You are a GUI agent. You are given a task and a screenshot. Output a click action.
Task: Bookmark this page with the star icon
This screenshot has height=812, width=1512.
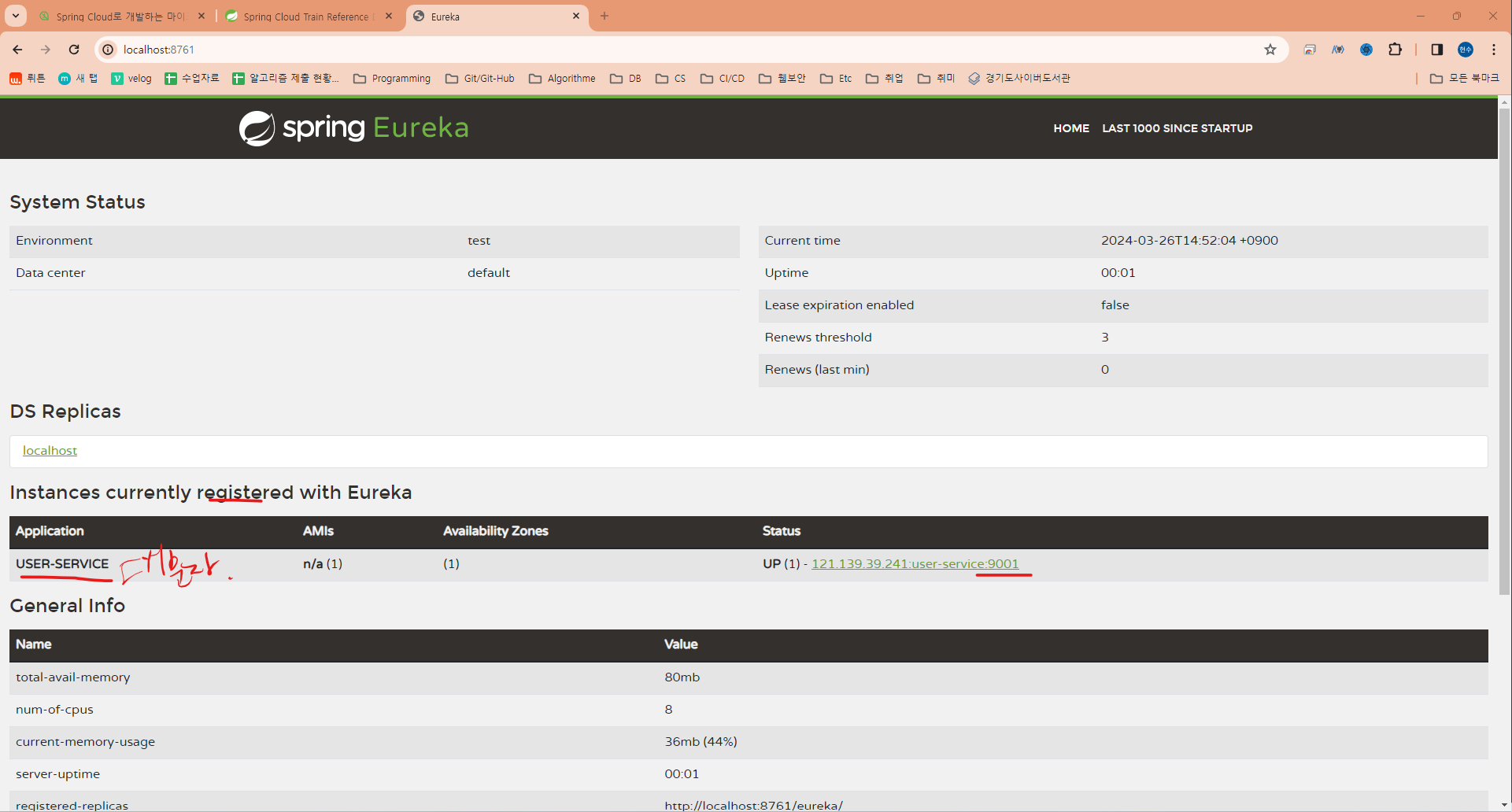1270,50
